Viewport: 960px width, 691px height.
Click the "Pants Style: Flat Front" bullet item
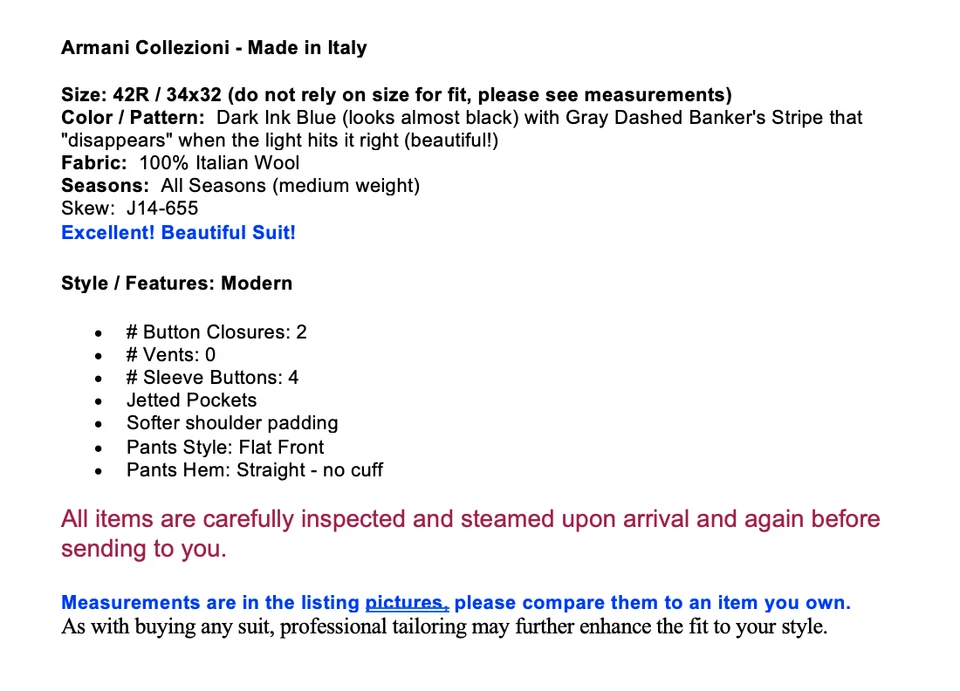pos(225,447)
